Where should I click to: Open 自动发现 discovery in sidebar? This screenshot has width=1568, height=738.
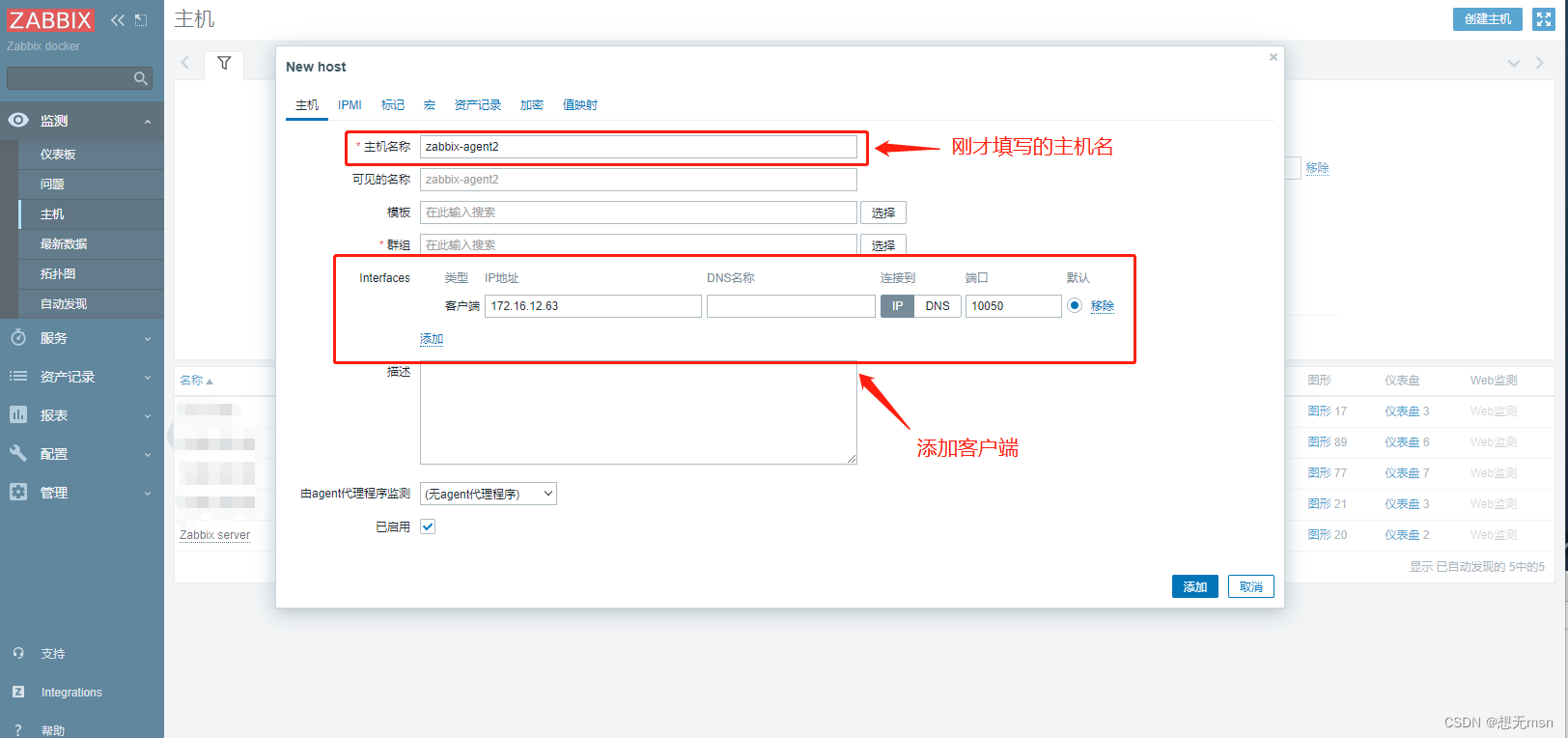tap(64, 304)
